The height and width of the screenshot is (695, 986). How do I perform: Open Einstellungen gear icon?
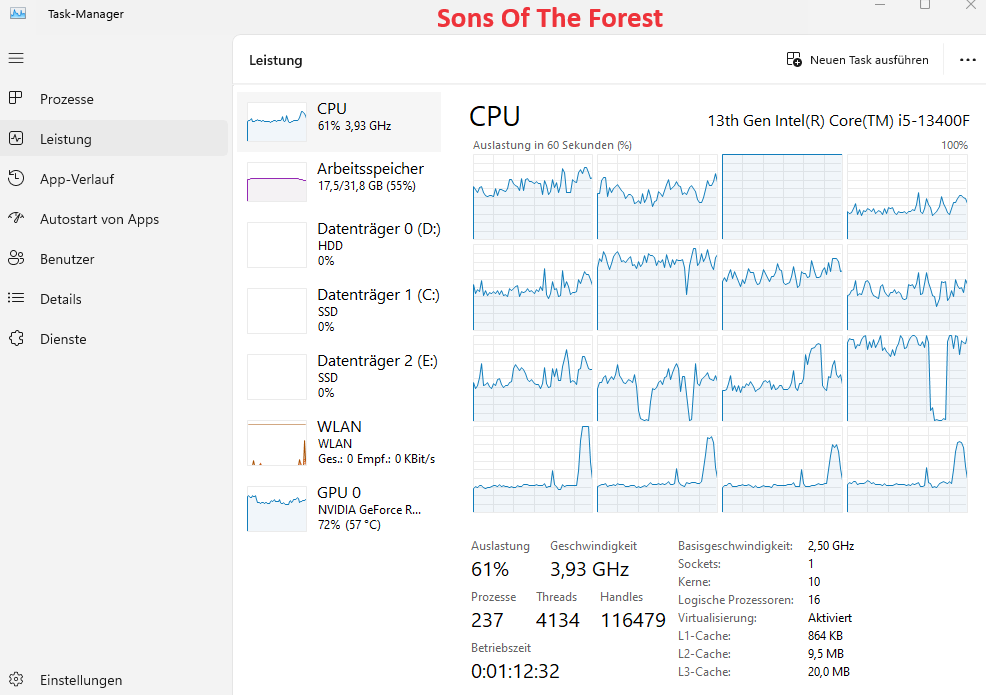click(16, 680)
